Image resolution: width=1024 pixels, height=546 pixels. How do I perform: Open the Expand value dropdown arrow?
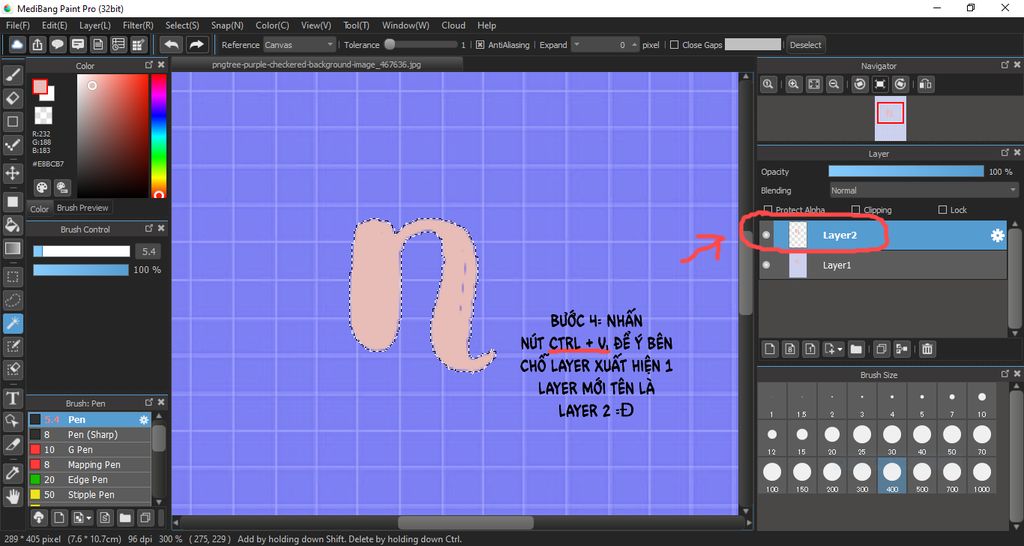576,44
